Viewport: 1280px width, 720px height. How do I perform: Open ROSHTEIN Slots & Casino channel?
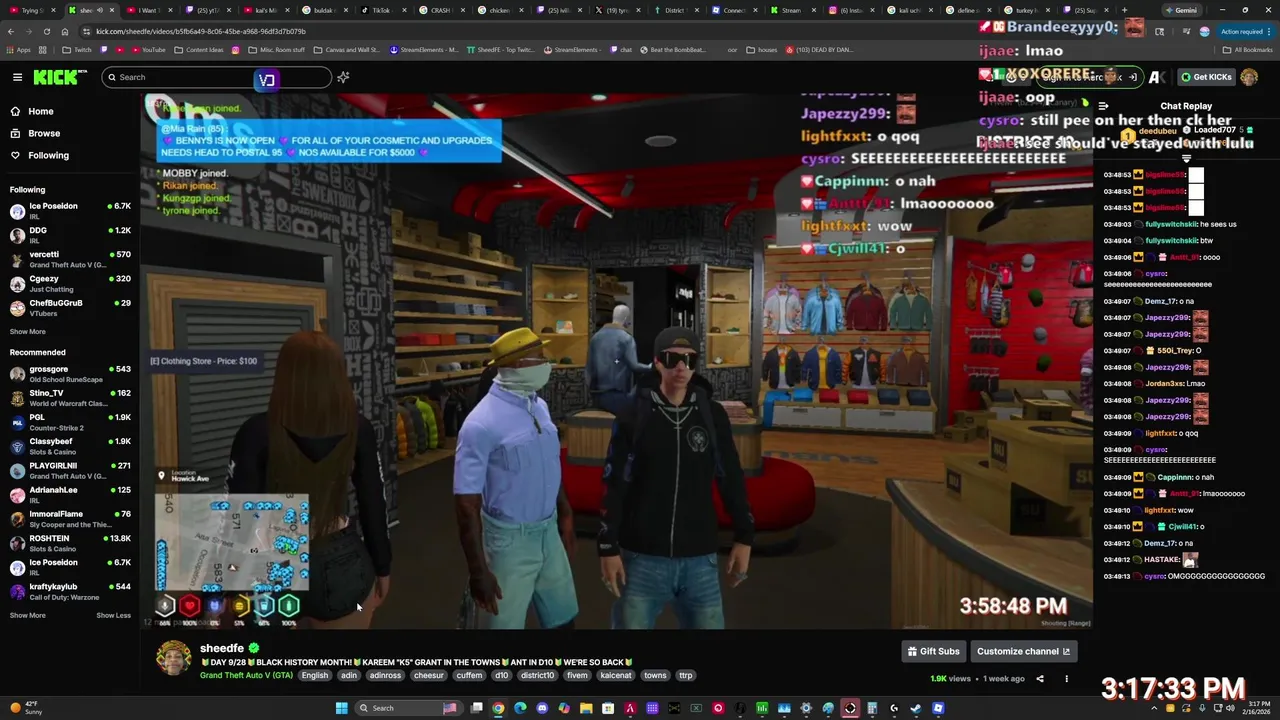(70, 543)
